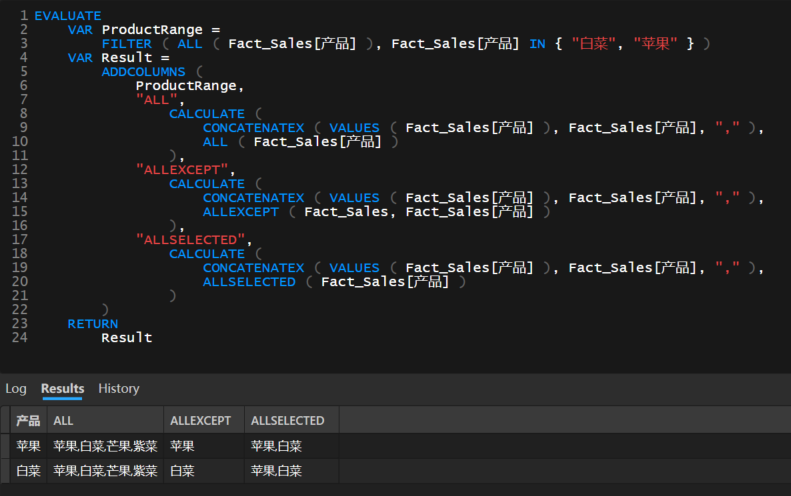Image resolution: width=791 pixels, height=496 pixels.
Task: Click Result on line 24
Action: tap(127, 338)
